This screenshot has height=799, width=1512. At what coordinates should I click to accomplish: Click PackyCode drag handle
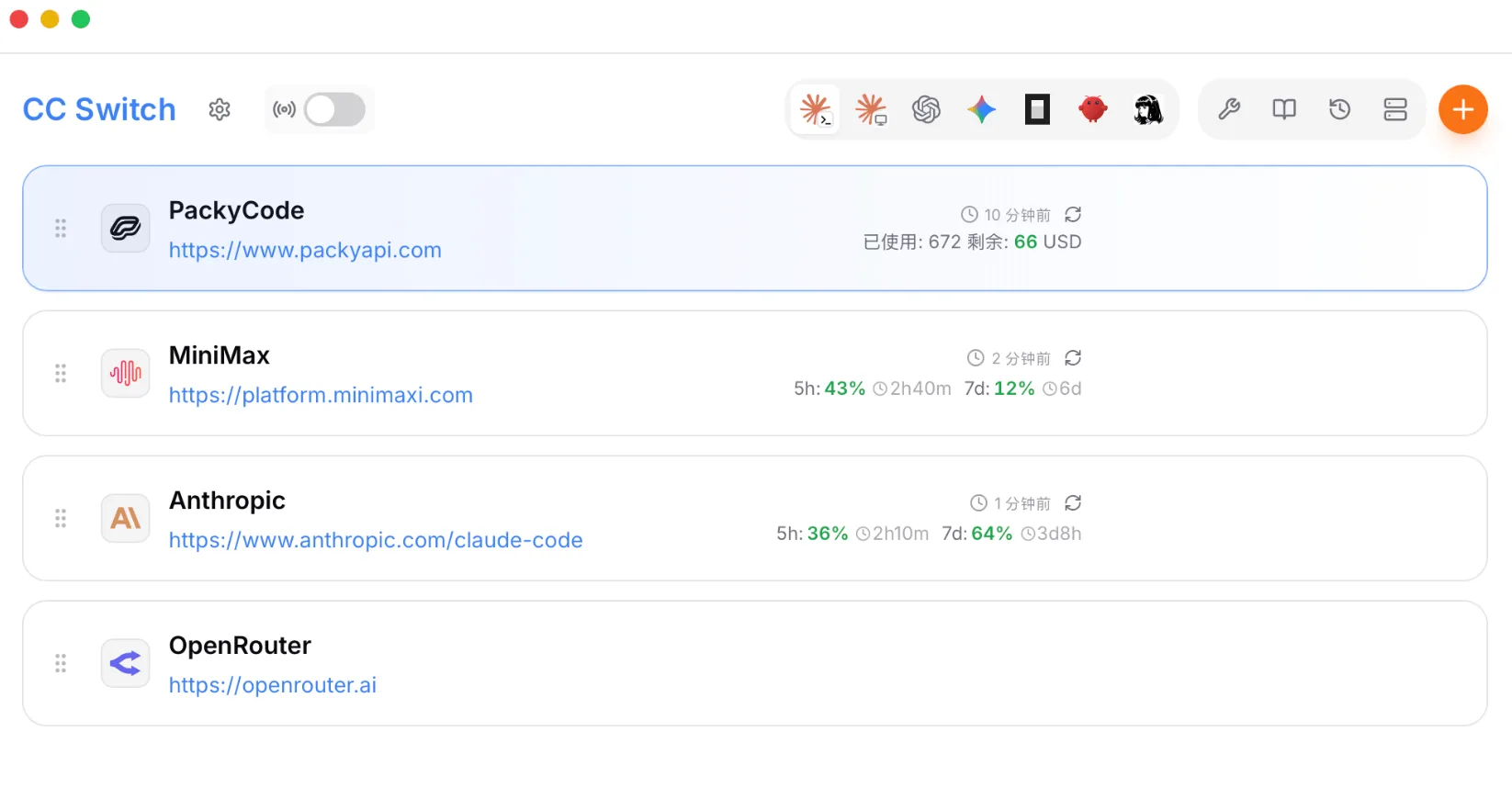click(x=61, y=228)
